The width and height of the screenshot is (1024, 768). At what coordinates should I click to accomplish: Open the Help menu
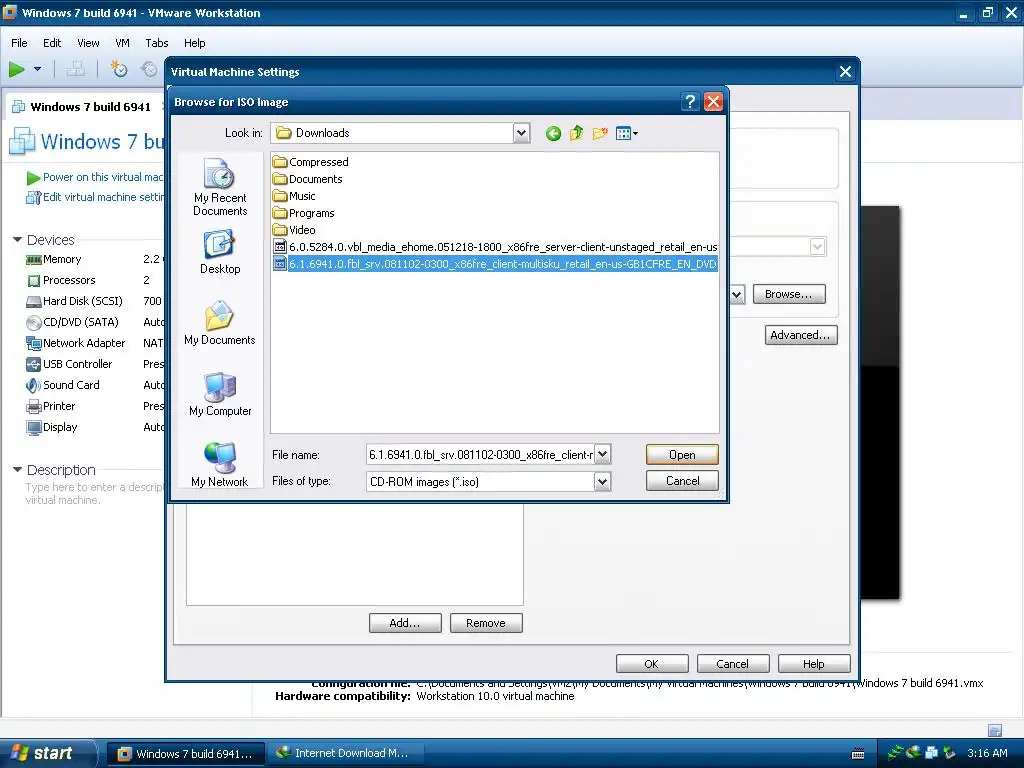pyautogui.click(x=195, y=43)
